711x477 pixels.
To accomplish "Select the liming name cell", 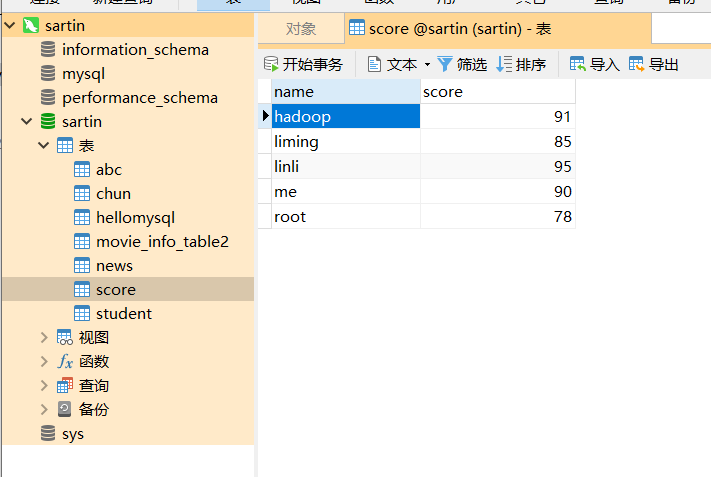I will point(346,141).
